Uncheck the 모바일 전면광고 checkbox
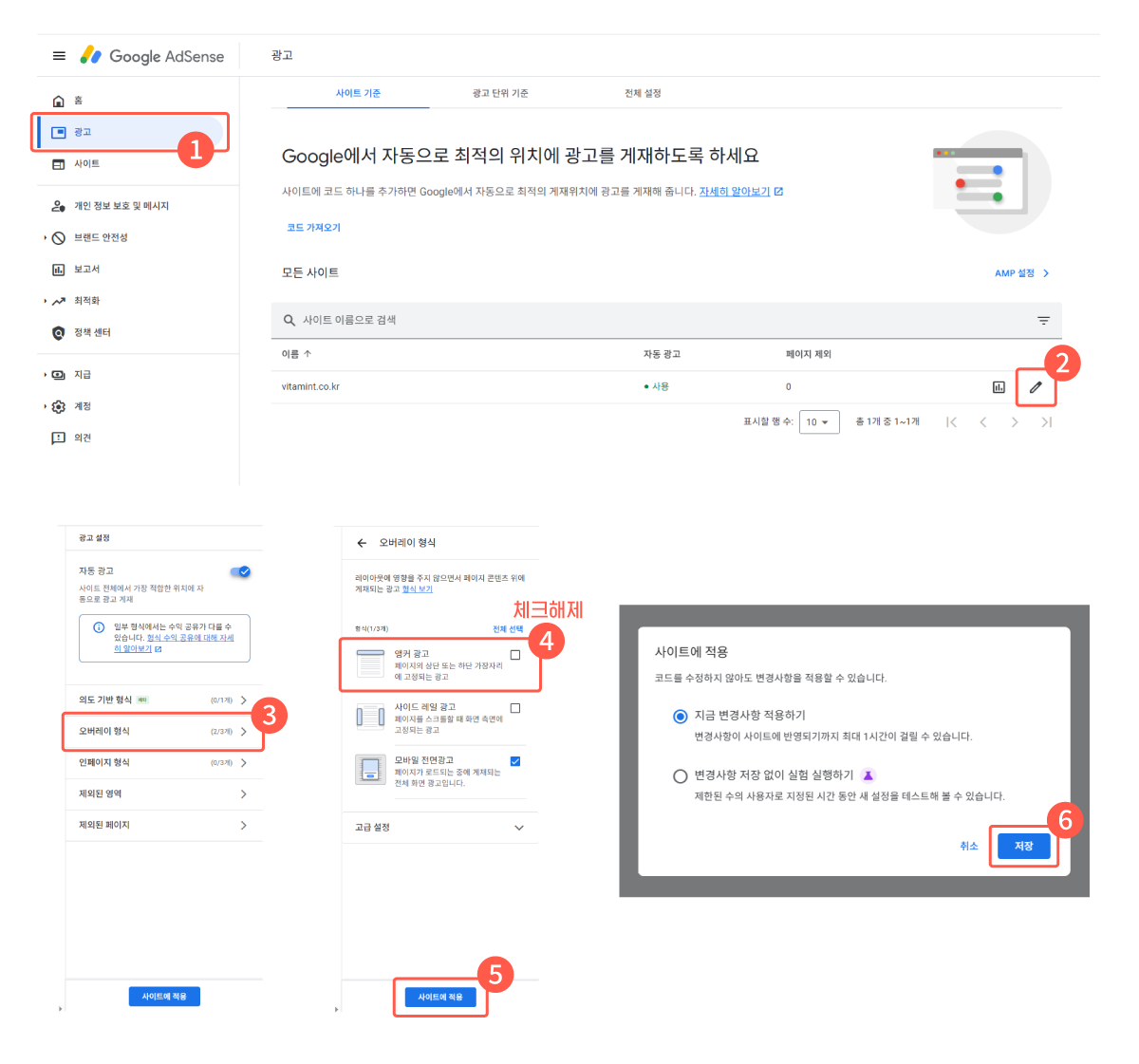The height and width of the screenshot is (1064, 1139). click(518, 760)
